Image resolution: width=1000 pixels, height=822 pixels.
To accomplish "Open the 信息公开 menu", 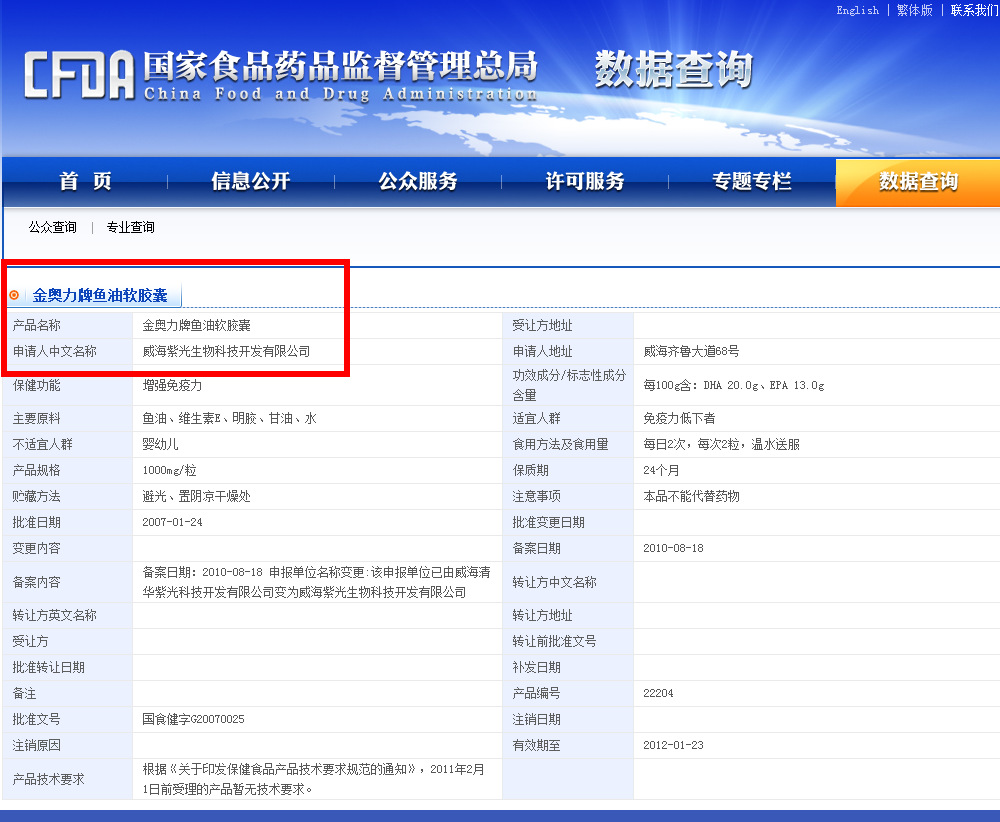I will (x=248, y=182).
